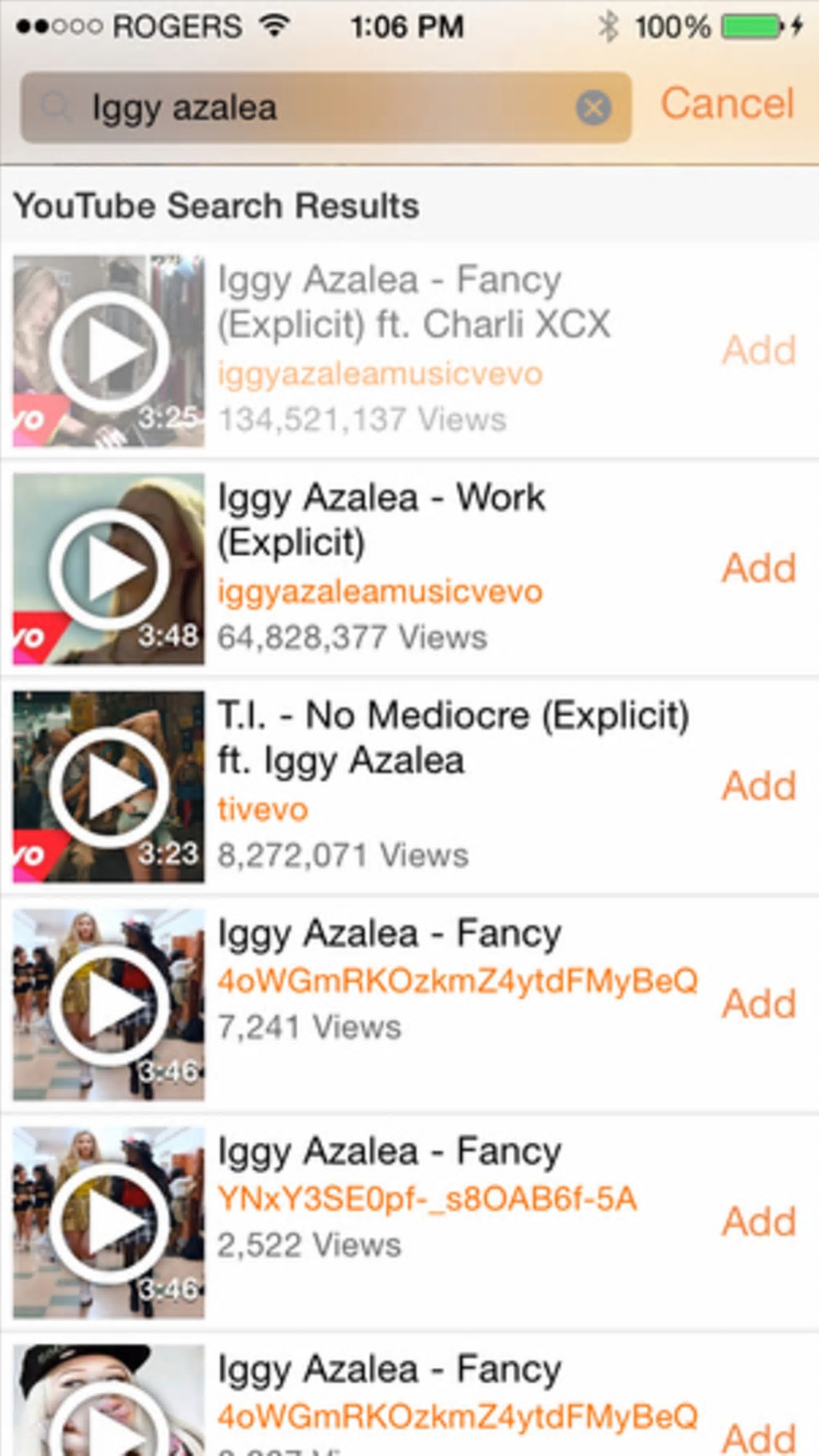Play the T.I. No Mediocre video
The image size is (819, 1456).
(x=108, y=787)
